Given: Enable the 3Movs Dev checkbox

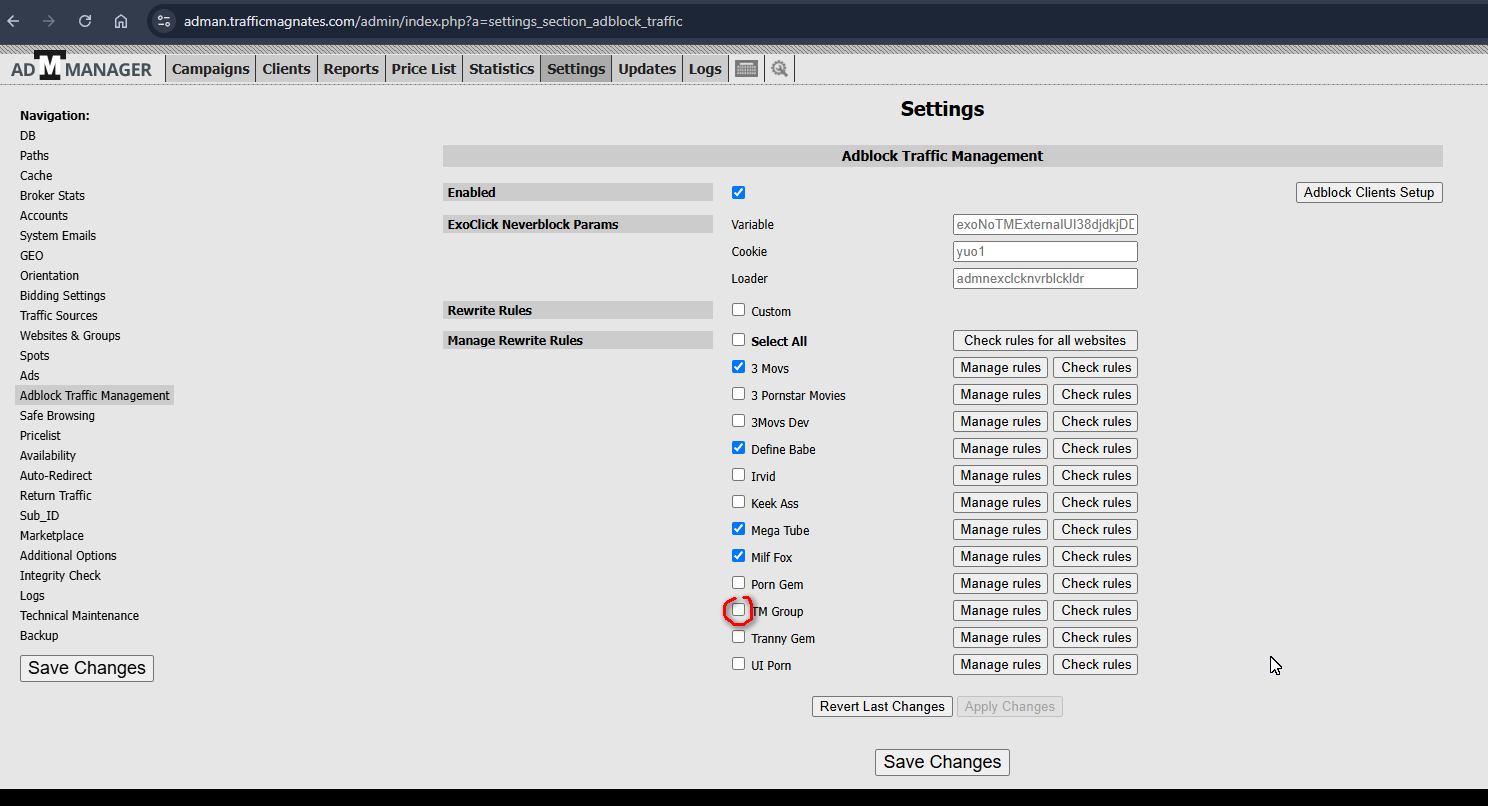Looking at the screenshot, I should (738, 421).
